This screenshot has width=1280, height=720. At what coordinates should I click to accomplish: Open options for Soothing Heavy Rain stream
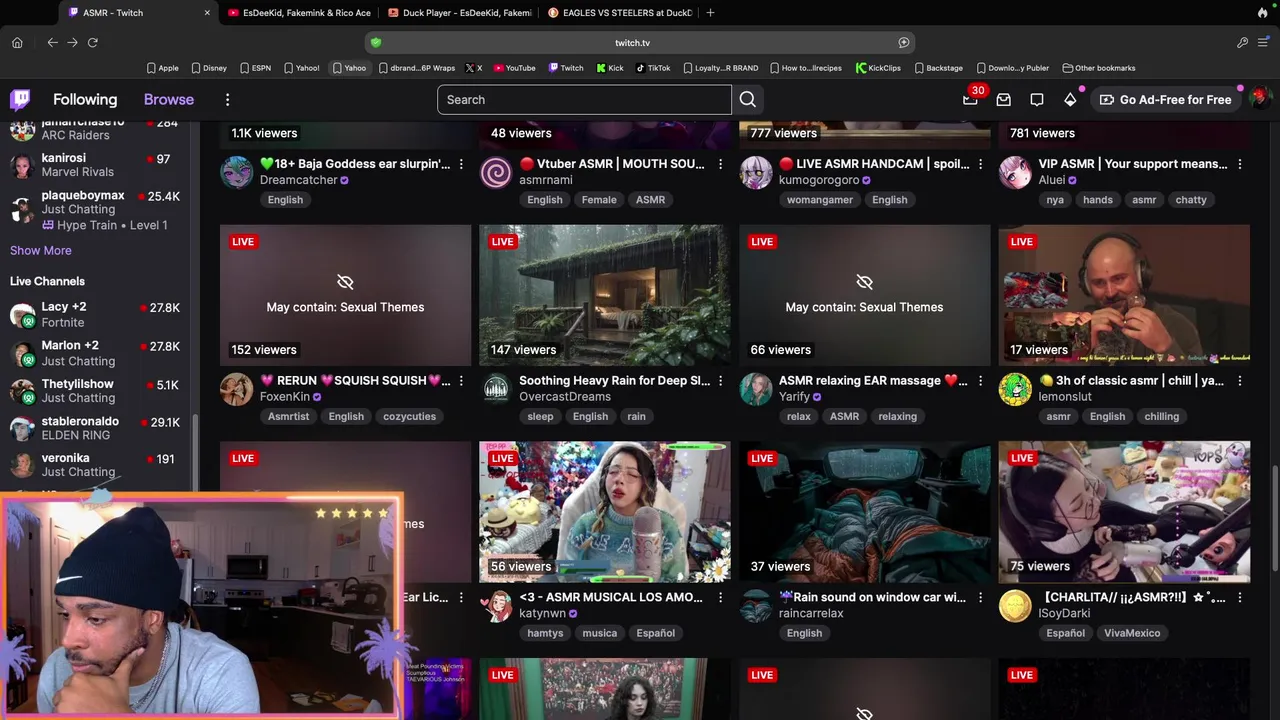(x=720, y=381)
